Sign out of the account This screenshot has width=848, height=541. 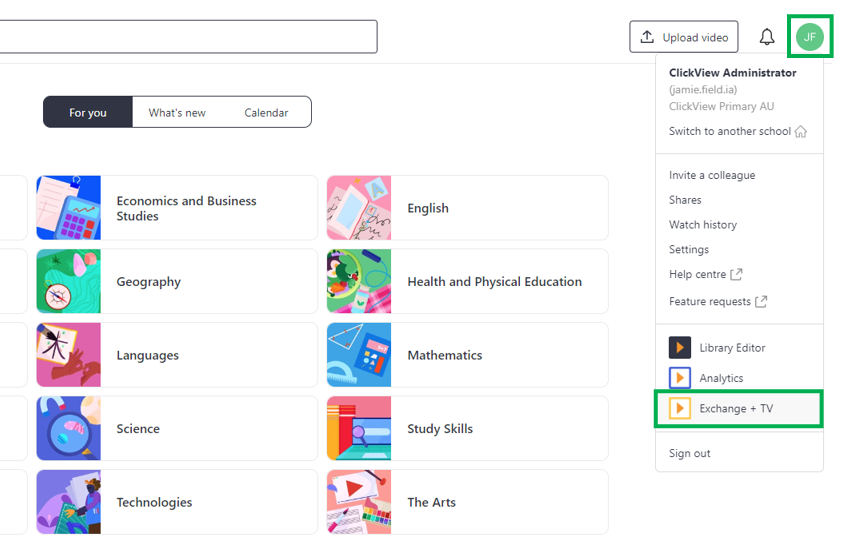click(690, 453)
